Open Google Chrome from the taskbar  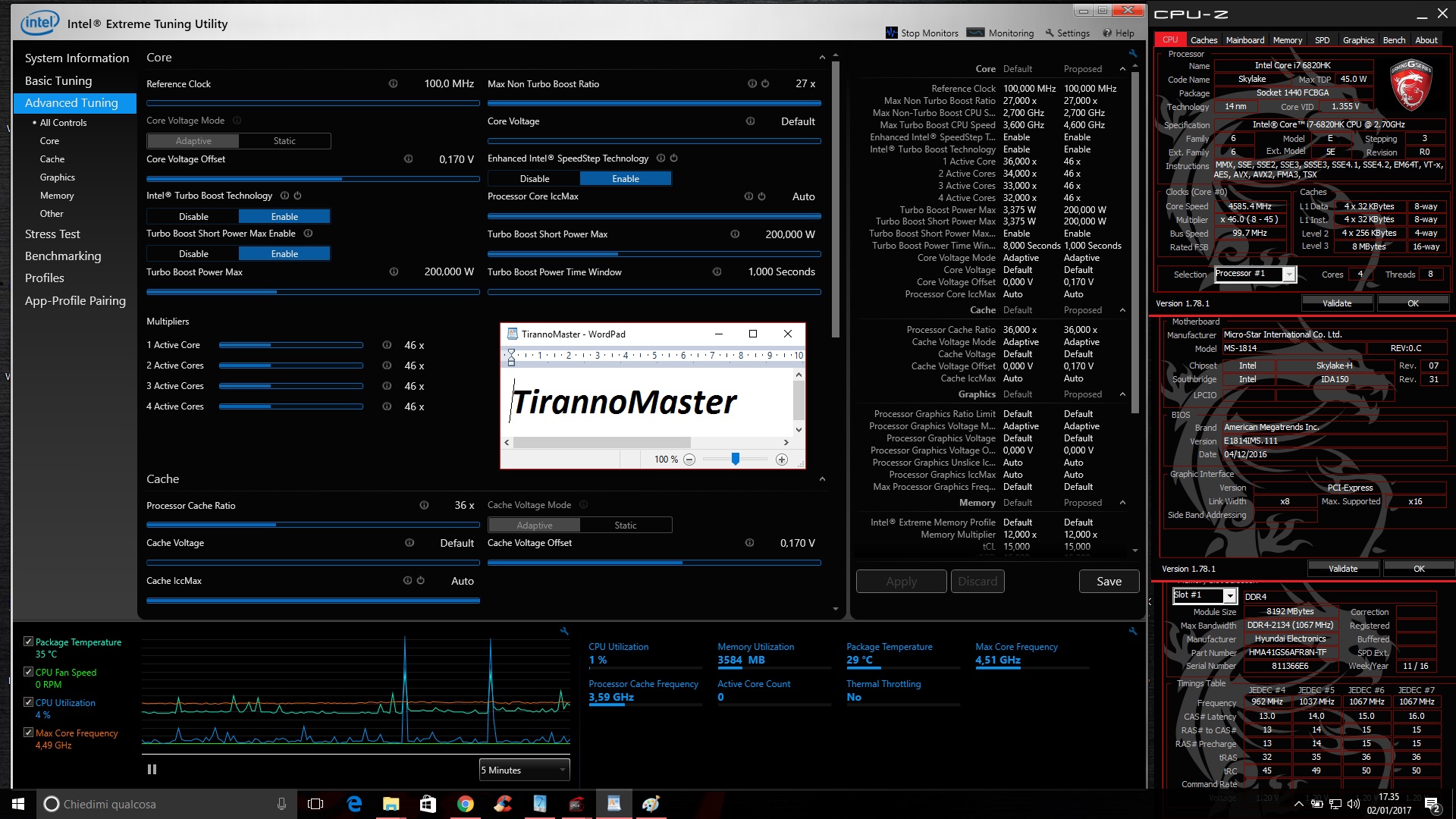[466, 804]
